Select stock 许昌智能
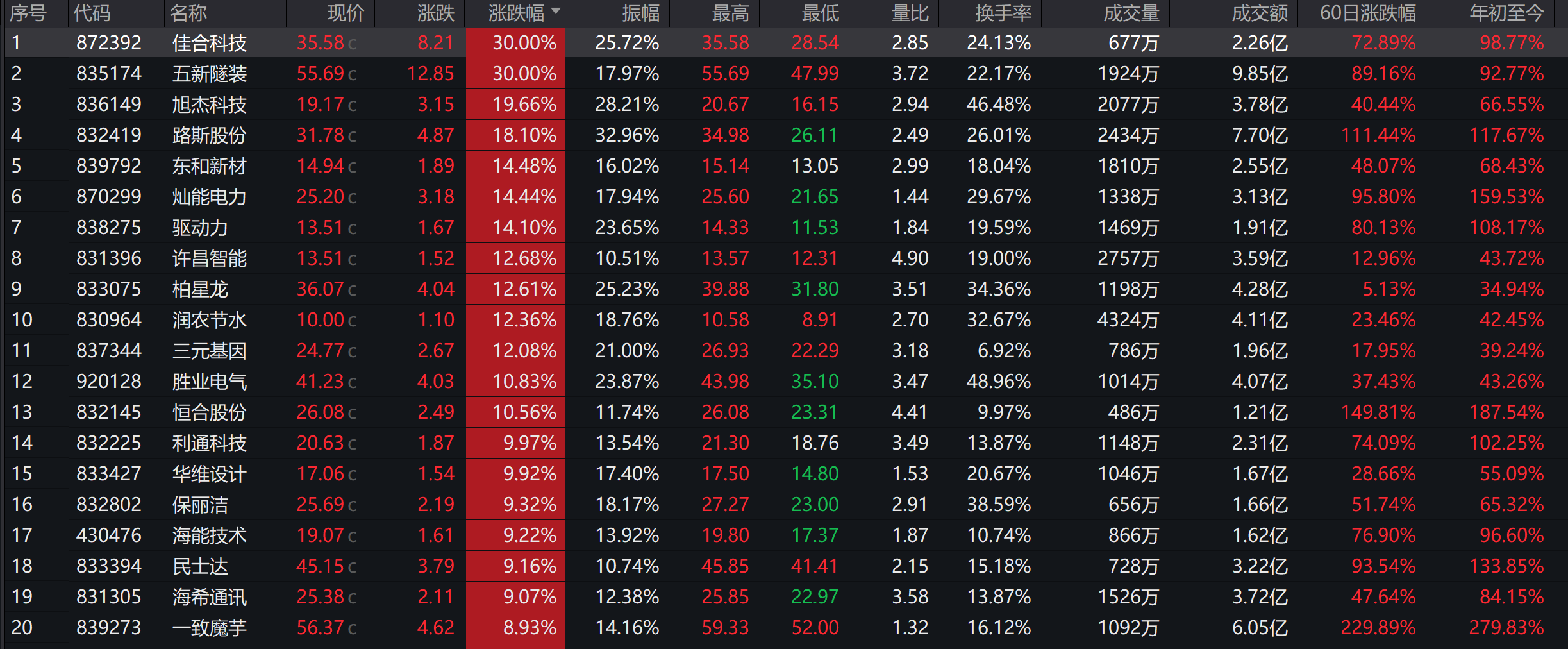This screenshot has height=649, width=1568. point(209,258)
